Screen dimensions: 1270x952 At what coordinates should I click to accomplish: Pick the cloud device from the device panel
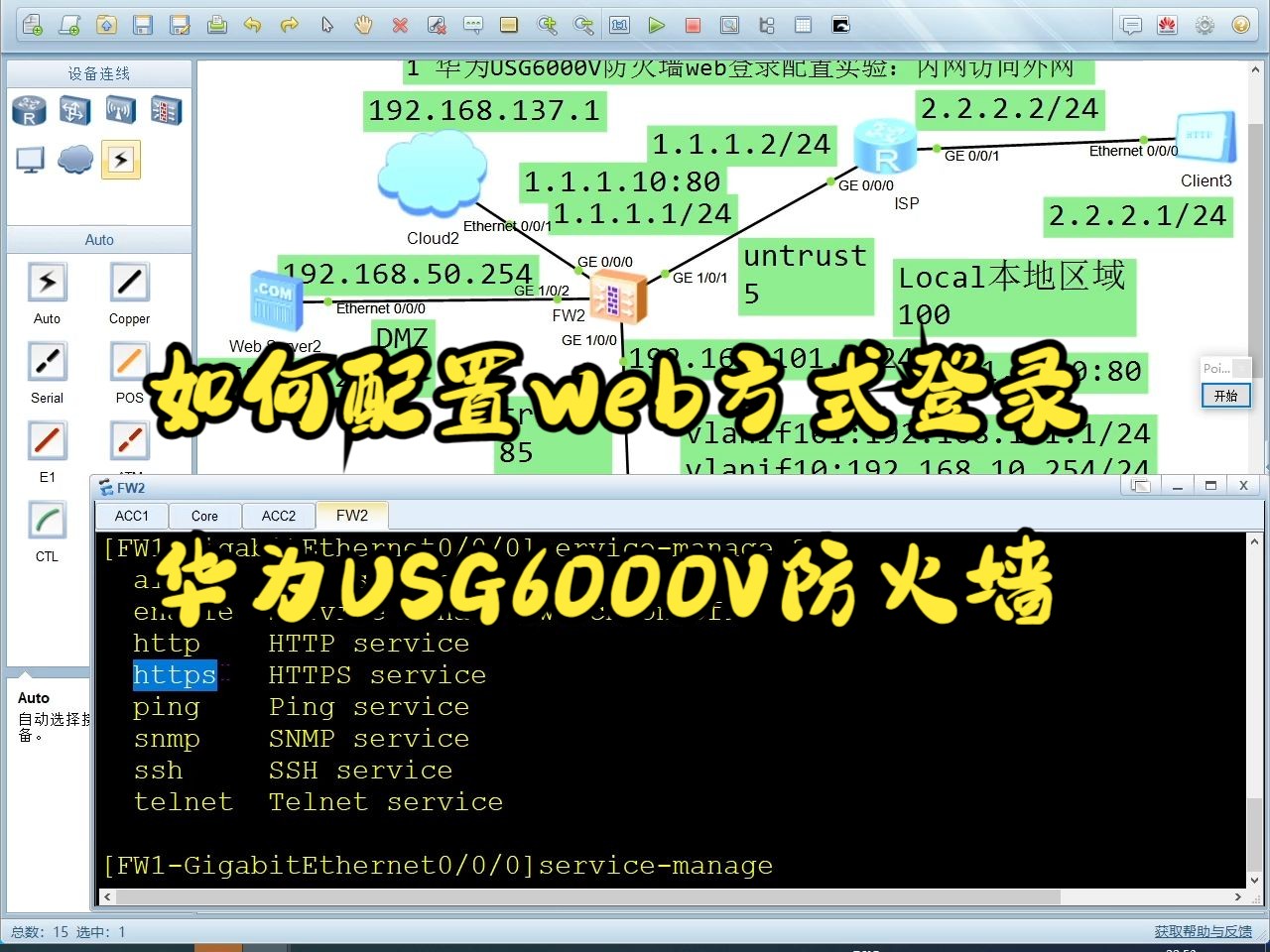pyautogui.click(x=75, y=158)
